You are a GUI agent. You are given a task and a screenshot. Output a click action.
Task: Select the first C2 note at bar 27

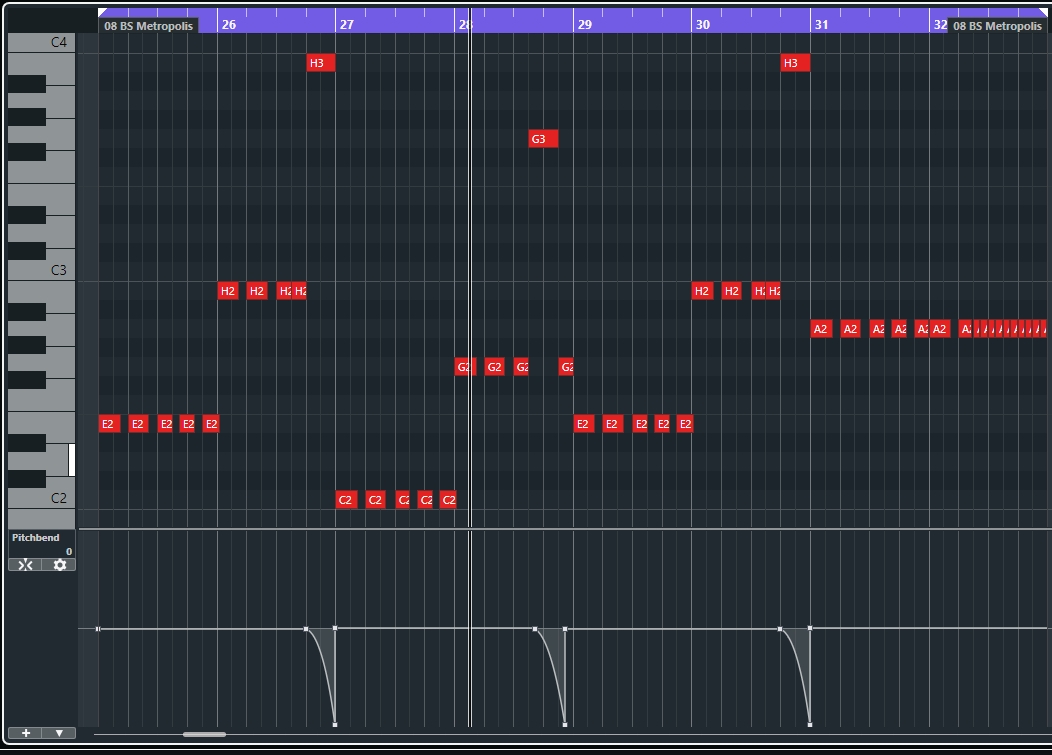(x=346, y=500)
